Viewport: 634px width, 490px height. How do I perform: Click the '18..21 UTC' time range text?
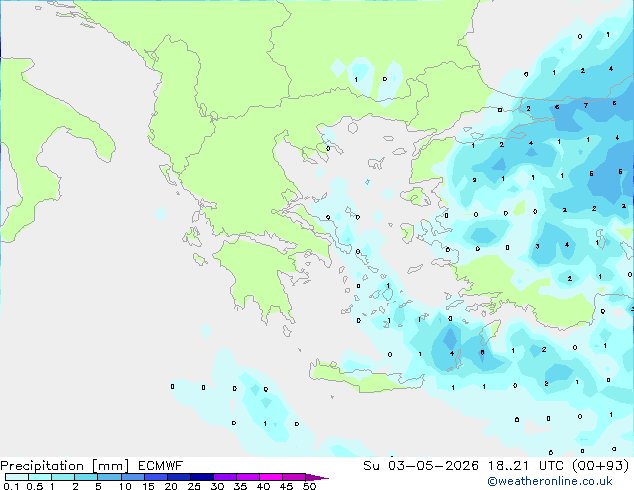526,466
